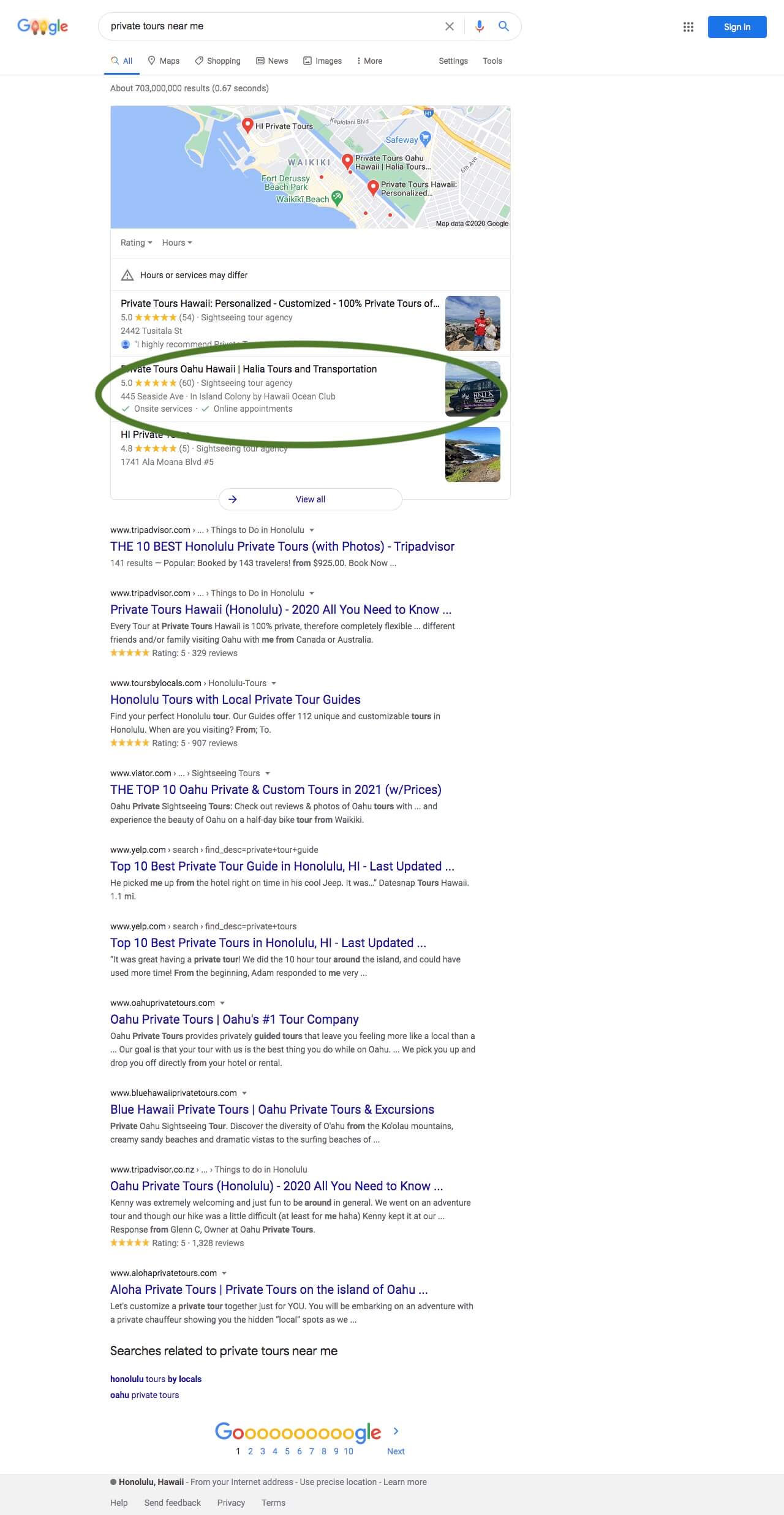Screen dimensions: 784x1515
Task: Open the Privacy footer link
Action: (x=231, y=1503)
